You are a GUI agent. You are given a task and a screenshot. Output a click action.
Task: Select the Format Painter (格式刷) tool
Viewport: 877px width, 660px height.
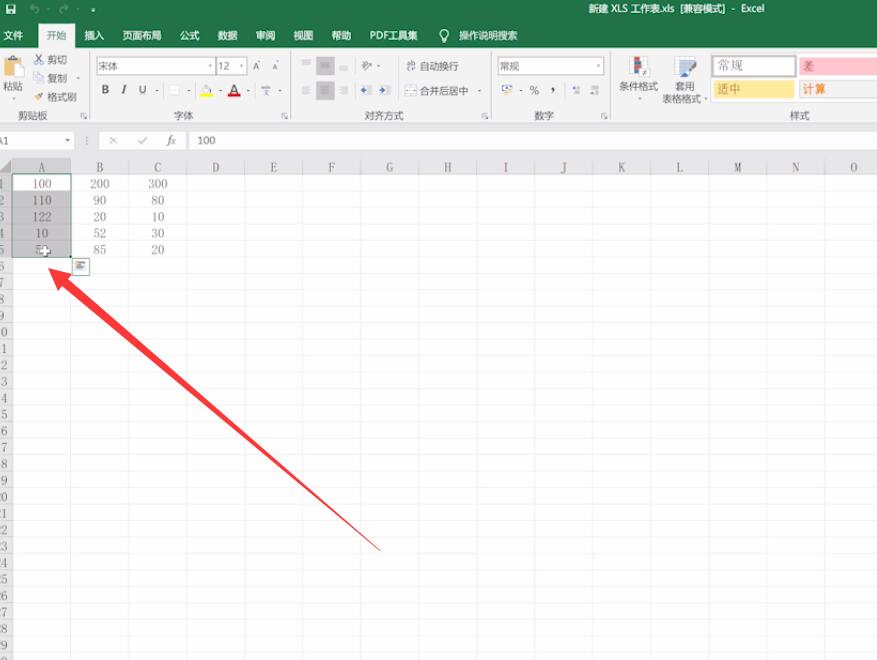tap(55, 97)
